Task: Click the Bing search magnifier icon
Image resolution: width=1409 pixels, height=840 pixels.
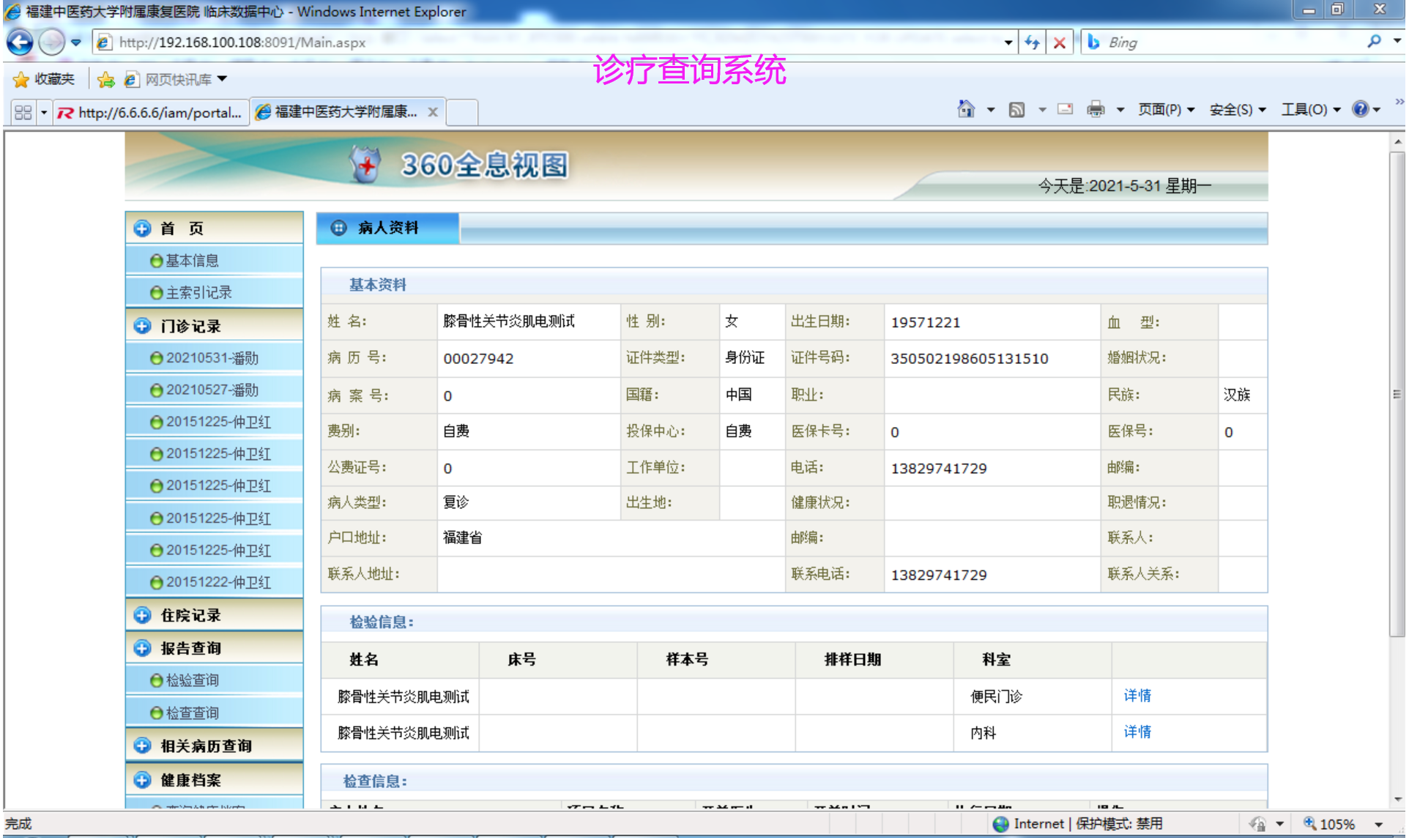Action: pyautogui.click(x=1375, y=42)
